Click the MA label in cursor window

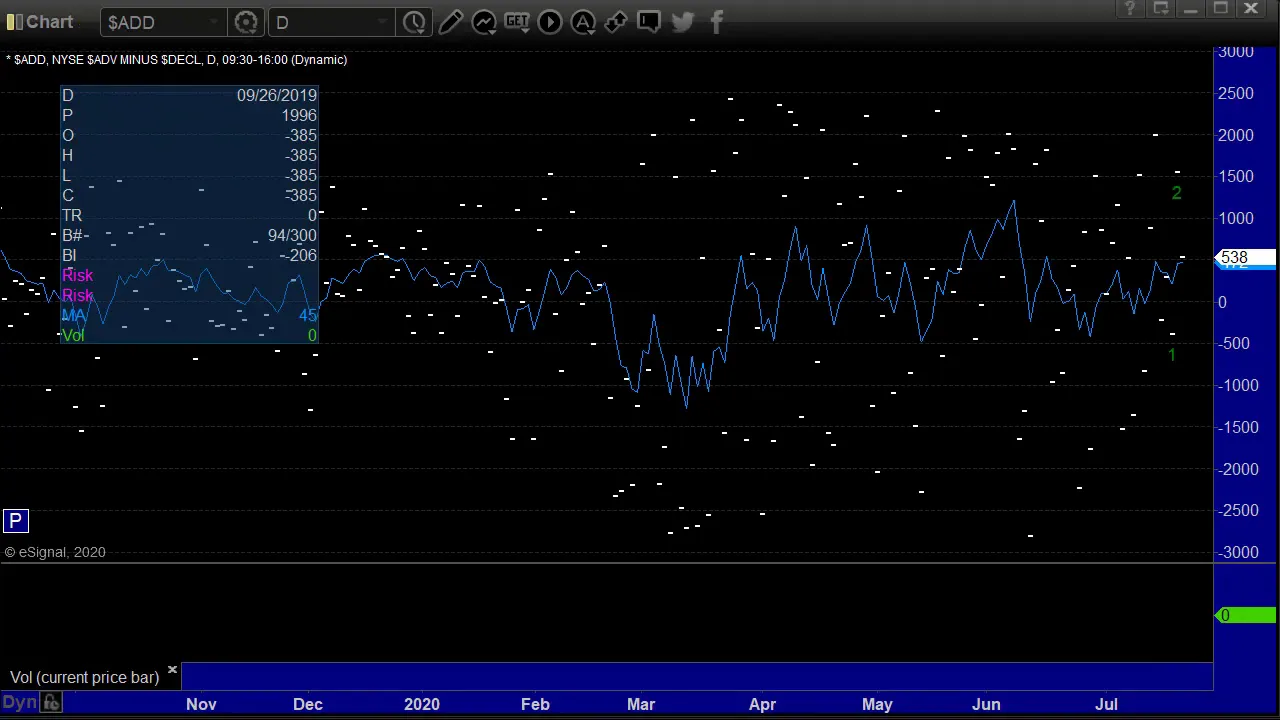coord(74,315)
